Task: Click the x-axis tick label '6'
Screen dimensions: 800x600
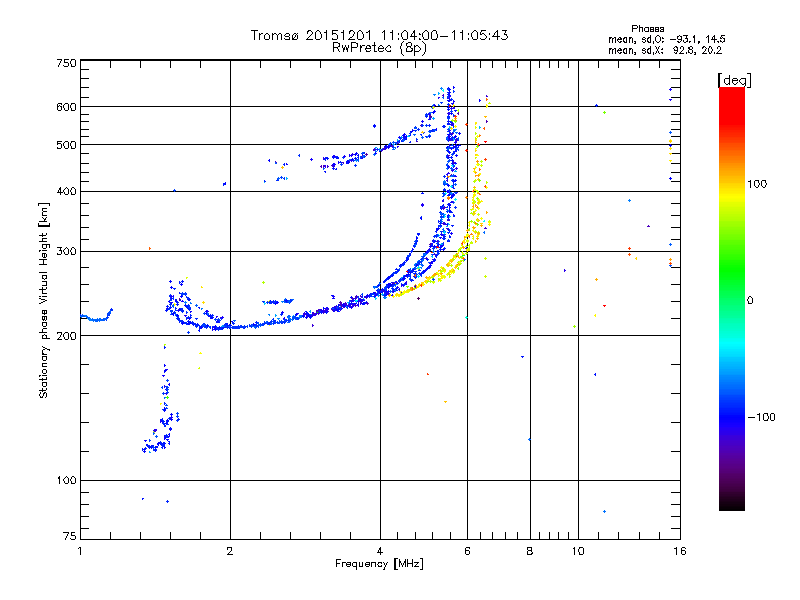Action: click(467, 551)
